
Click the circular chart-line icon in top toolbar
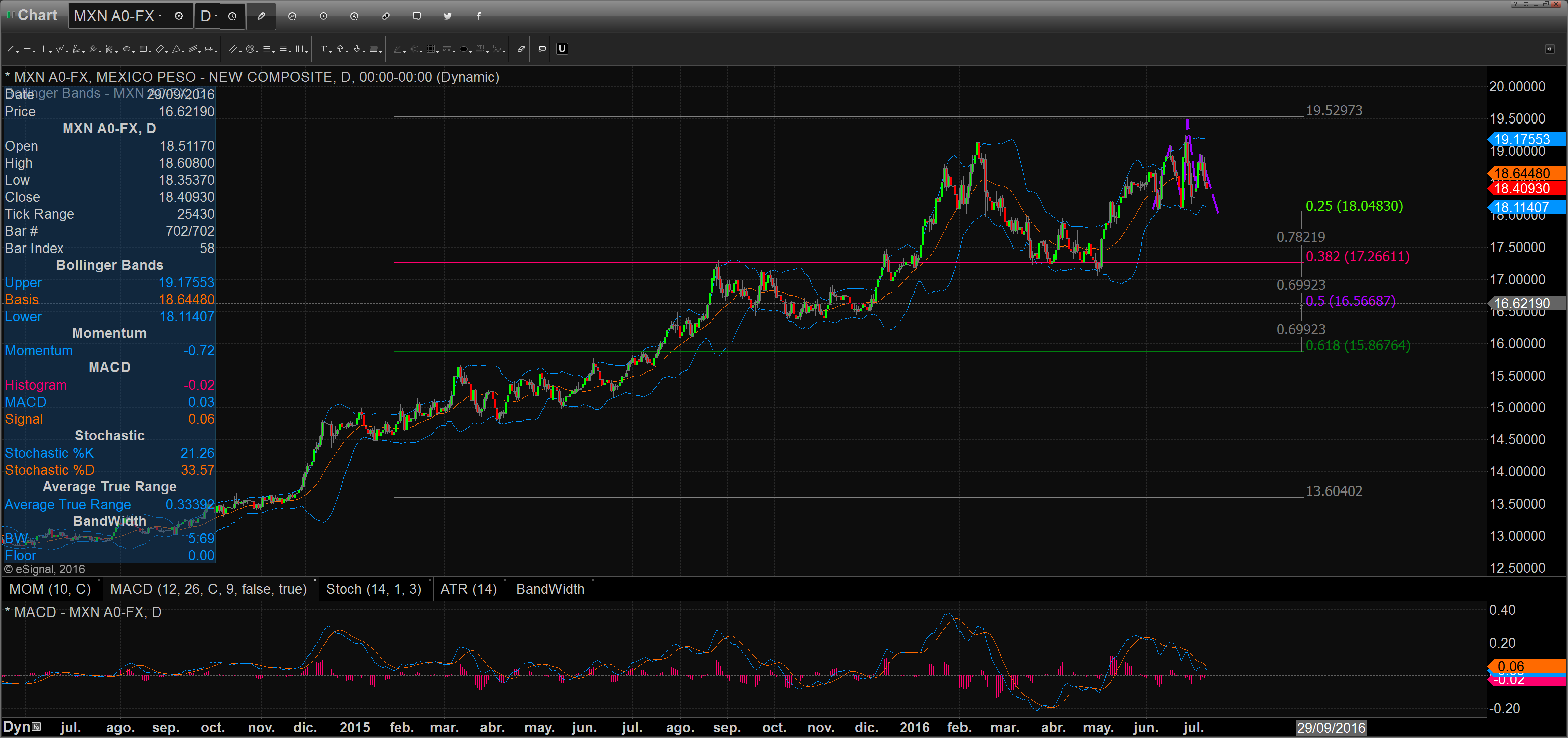tap(292, 16)
